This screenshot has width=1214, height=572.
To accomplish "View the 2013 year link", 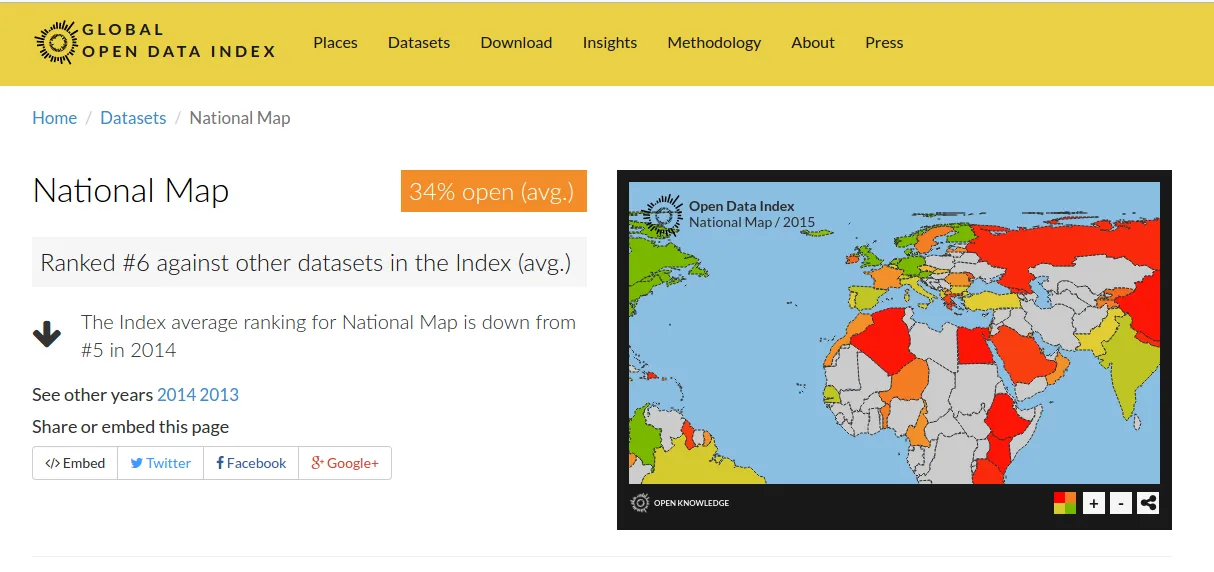I will pos(219,394).
